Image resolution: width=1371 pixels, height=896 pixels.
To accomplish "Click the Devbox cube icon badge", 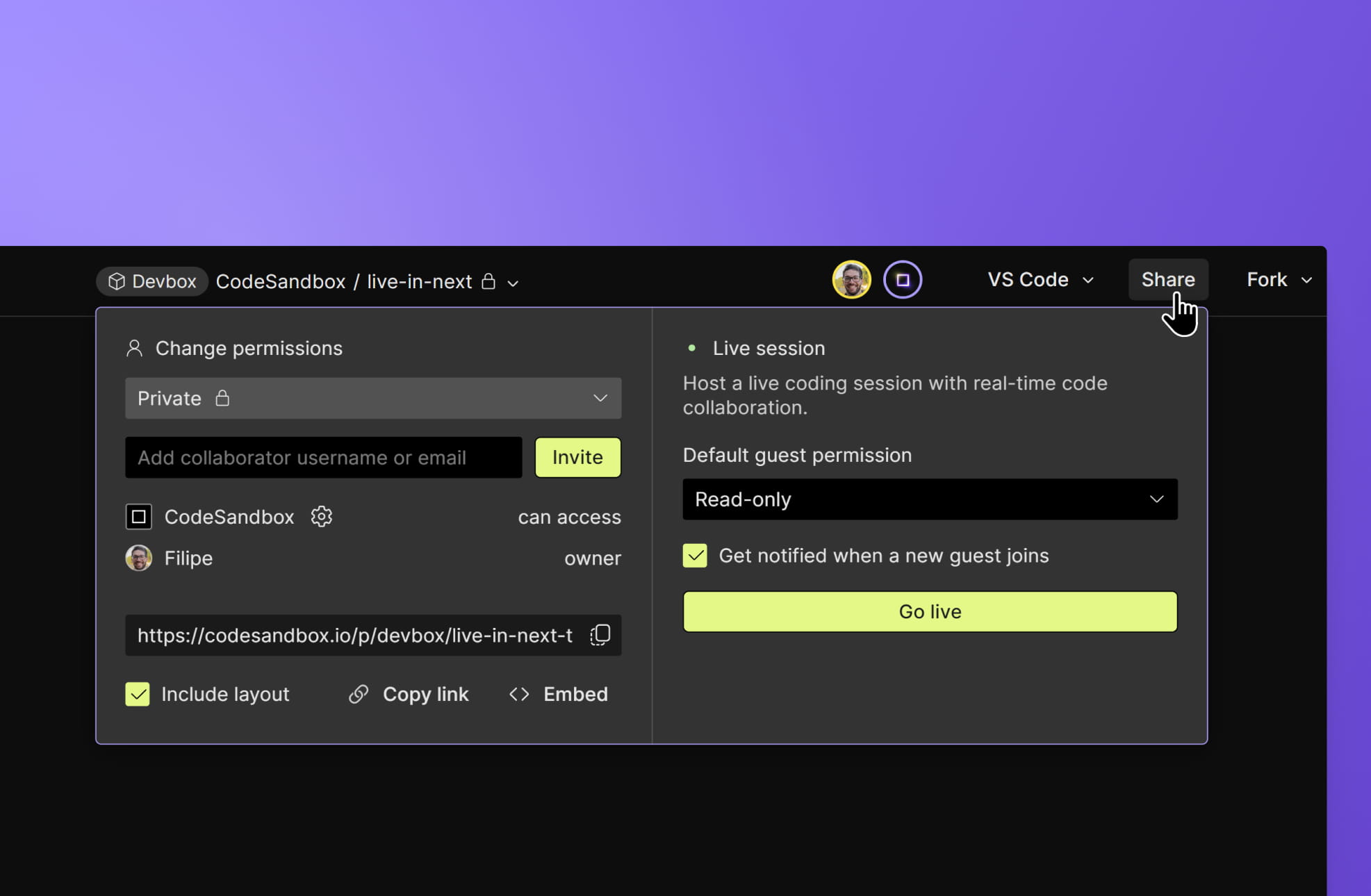I will (117, 281).
